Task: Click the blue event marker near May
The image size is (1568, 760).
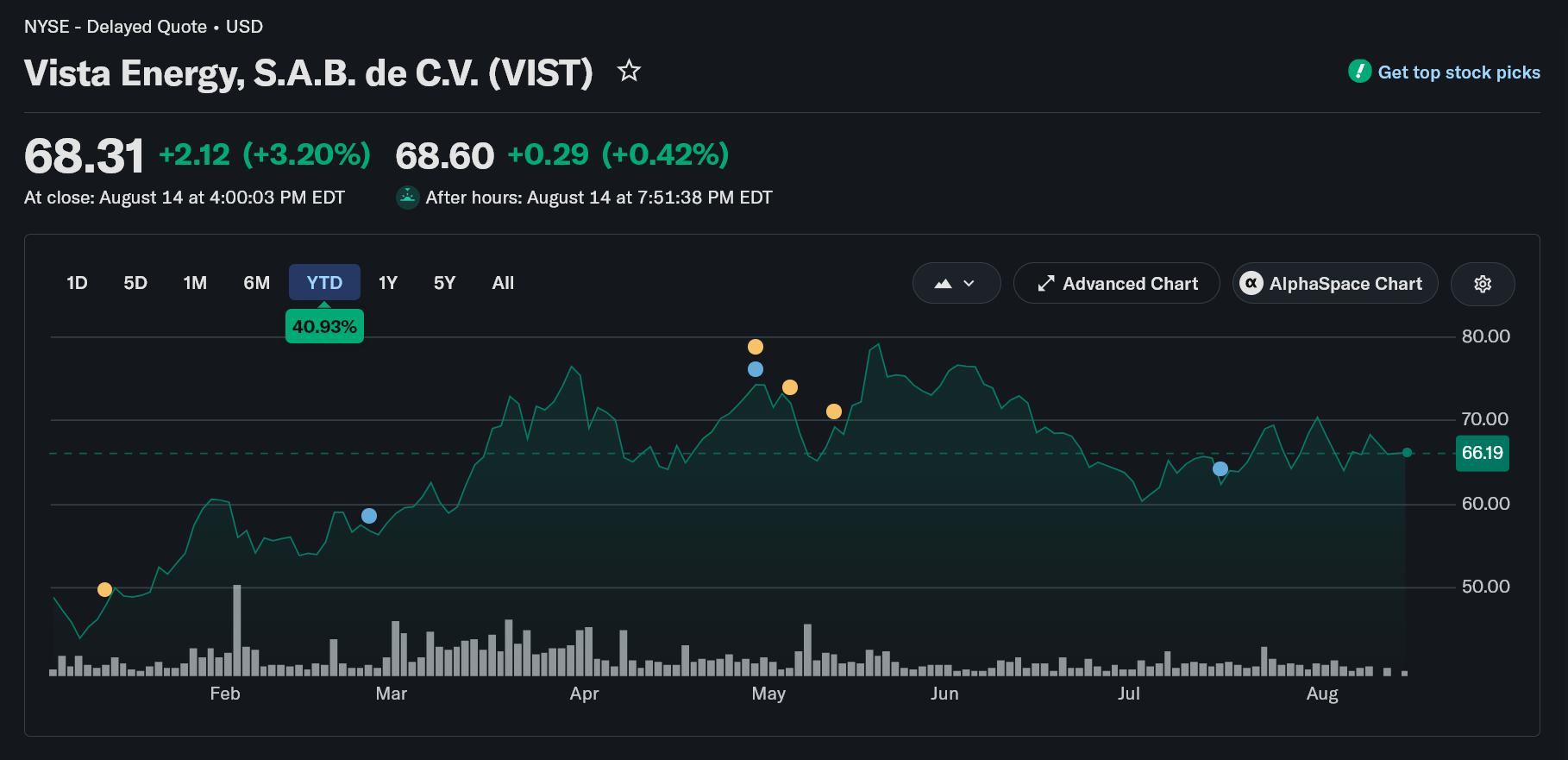Action: coord(756,369)
